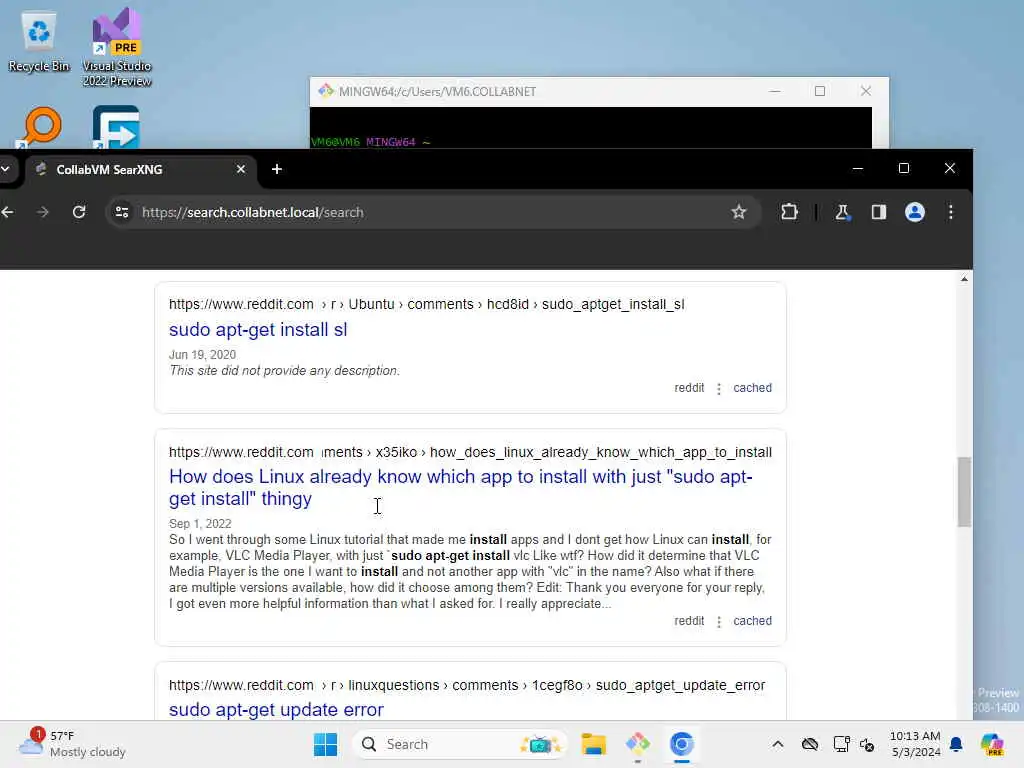Open the Extensions puzzle icon
Viewport: 1024px width, 768px height.
[790, 212]
